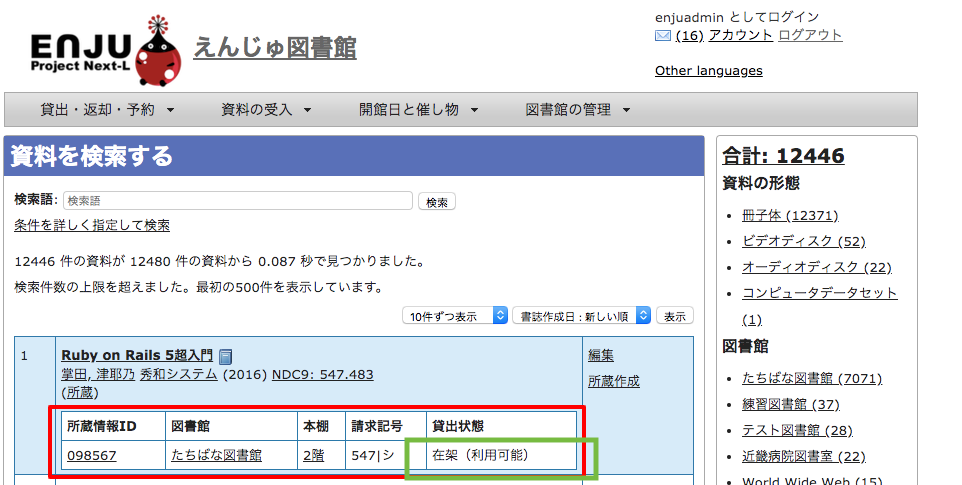Click the publisher link 秀和システム

coord(179,374)
